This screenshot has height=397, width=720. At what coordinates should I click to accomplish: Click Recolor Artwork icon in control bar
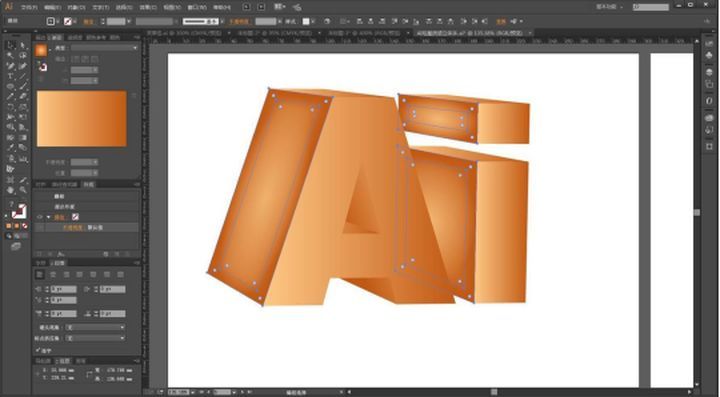[326, 21]
